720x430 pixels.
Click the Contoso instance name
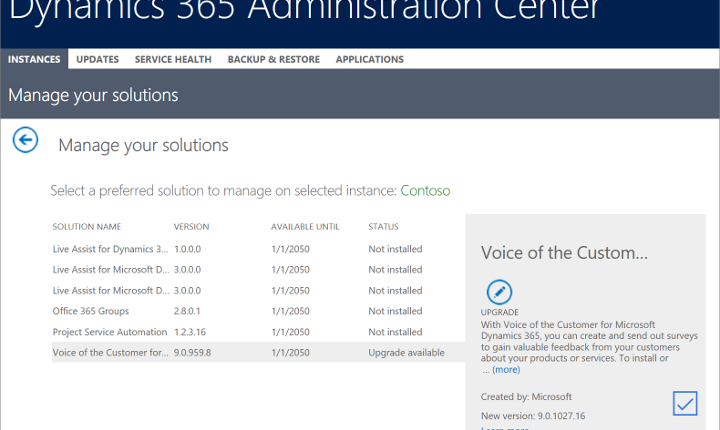coord(425,190)
